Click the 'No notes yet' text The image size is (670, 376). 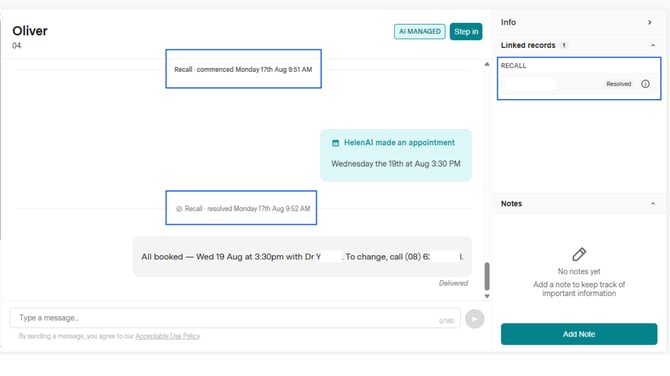(x=579, y=272)
